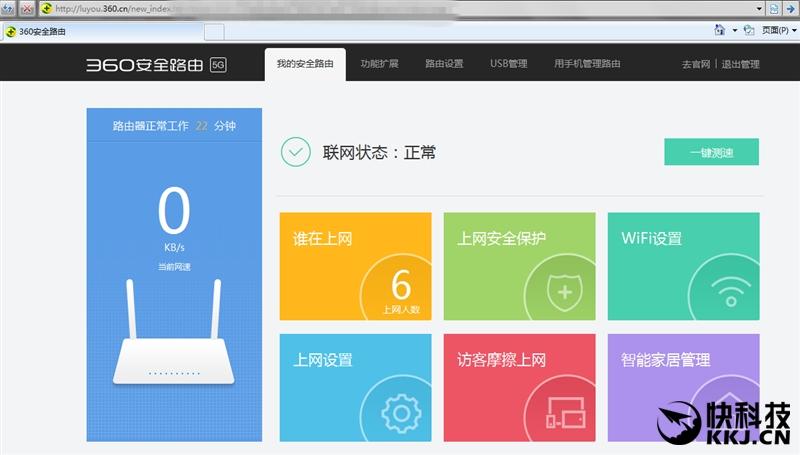Click the red X stop-loading icon

coord(27,8)
